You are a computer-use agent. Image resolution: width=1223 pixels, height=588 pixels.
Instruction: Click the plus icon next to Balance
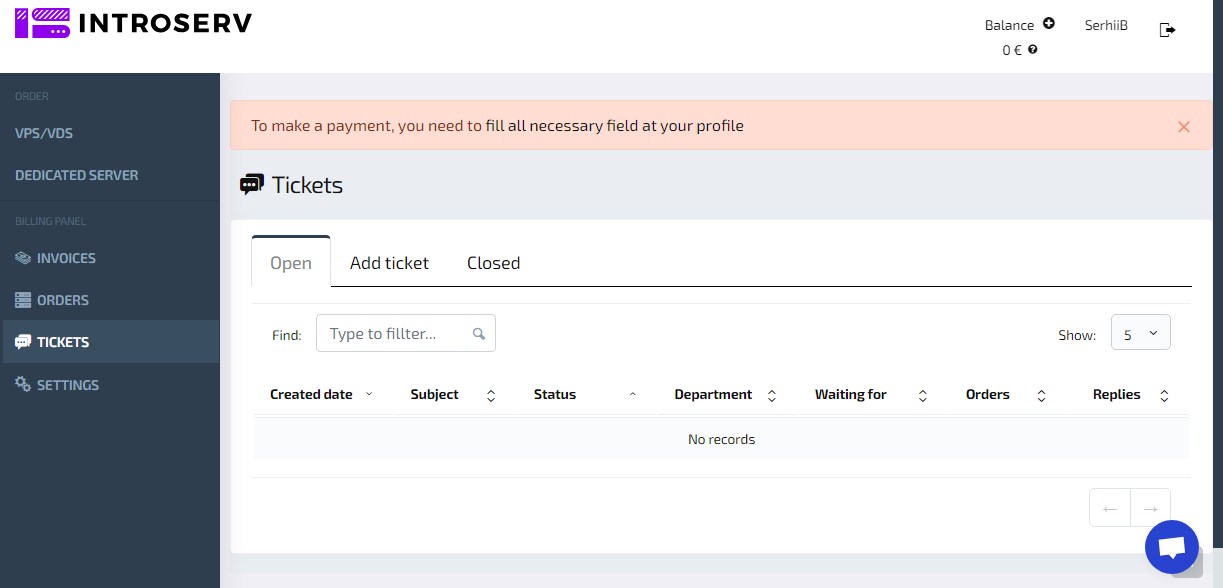pos(1048,24)
